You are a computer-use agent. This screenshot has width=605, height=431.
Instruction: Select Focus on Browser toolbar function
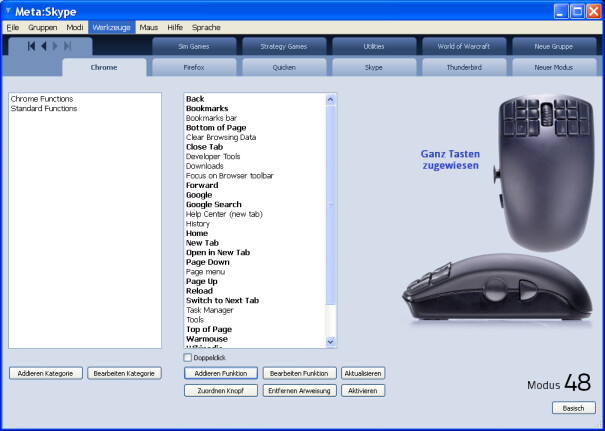click(230, 176)
